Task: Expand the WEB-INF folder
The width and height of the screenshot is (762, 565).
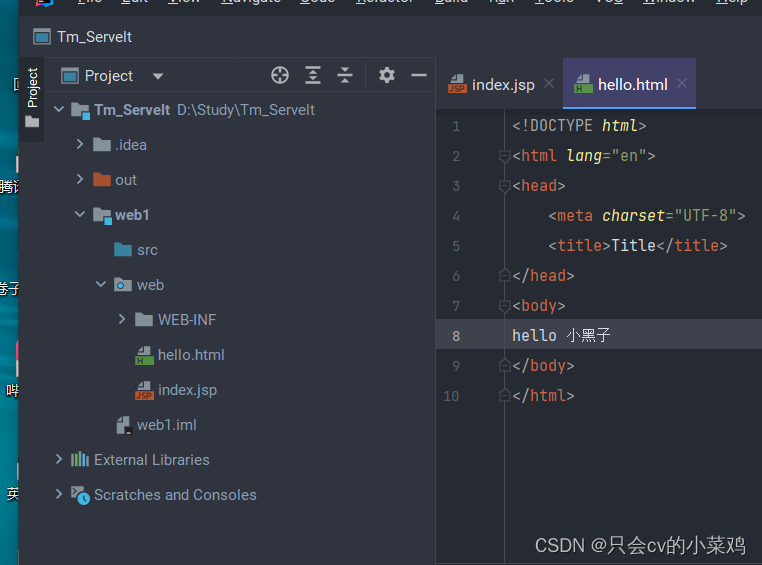Action: coord(122,320)
